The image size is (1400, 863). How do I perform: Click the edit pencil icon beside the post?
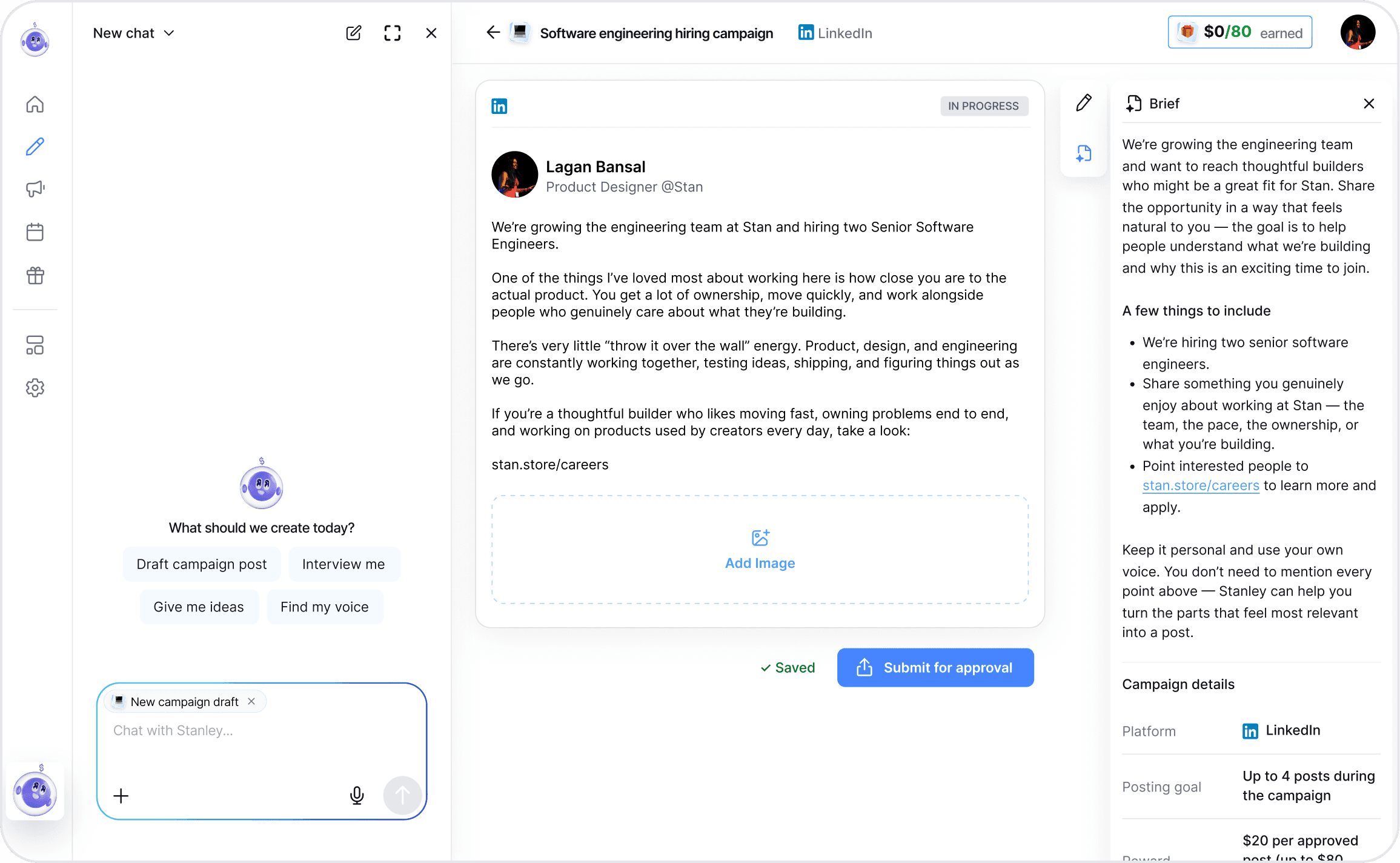[1084, 102]
